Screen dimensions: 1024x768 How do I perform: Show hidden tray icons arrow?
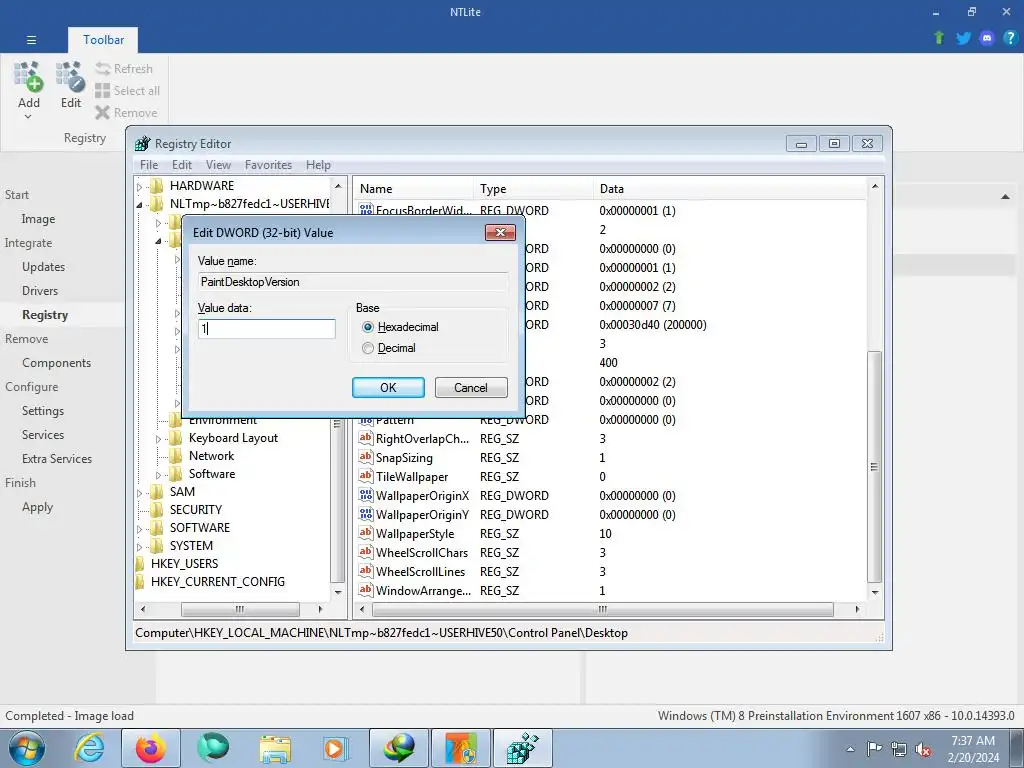click(x=850, y=749)
